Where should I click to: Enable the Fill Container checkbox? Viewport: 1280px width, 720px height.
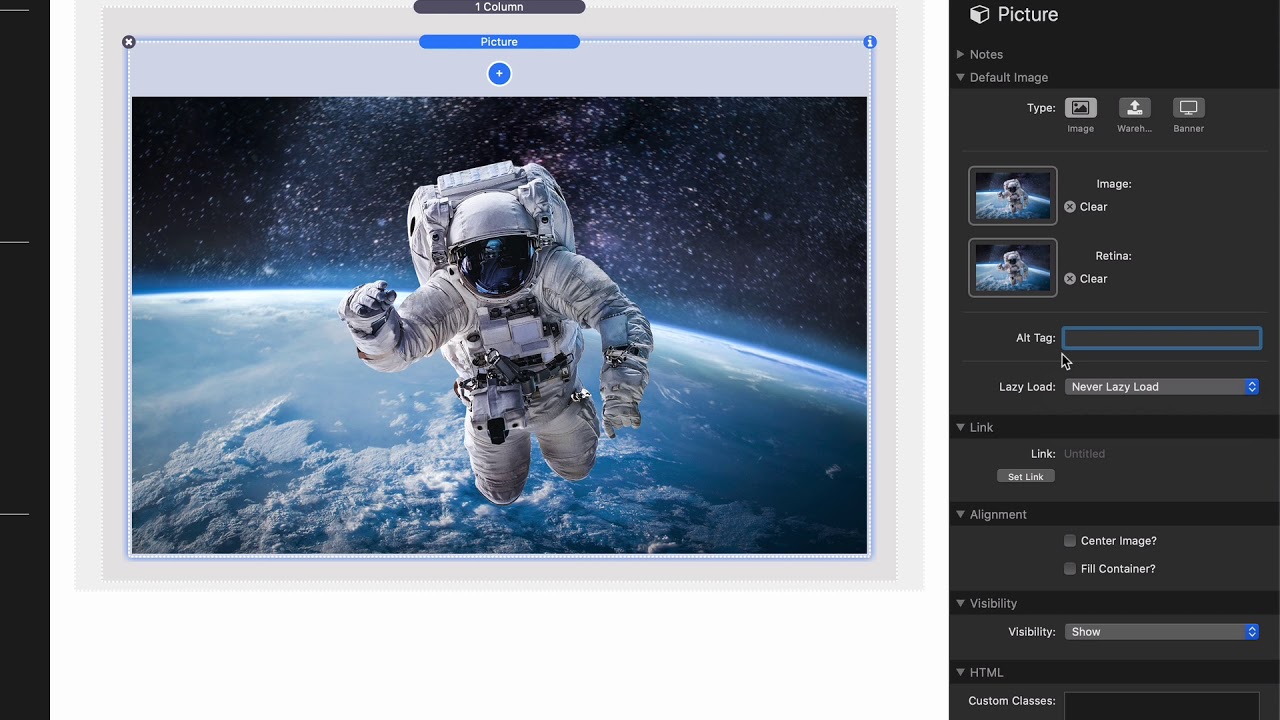(x=1070, y=569)
